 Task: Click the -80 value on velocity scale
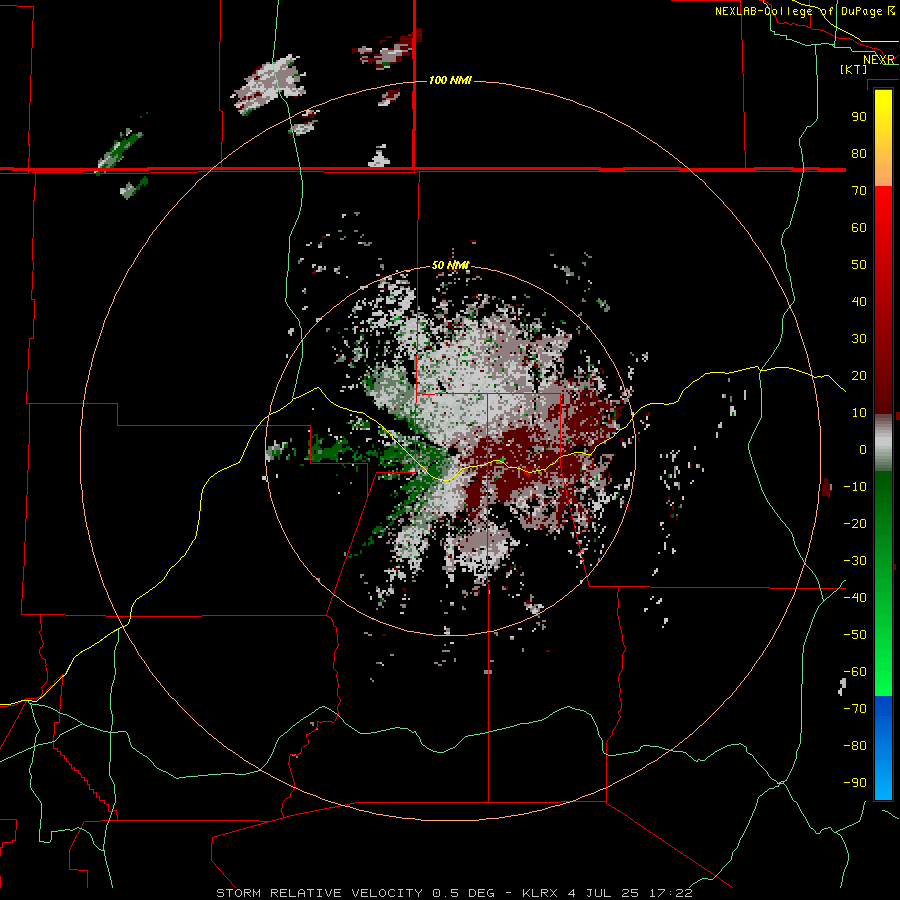(x=855, y=746)
